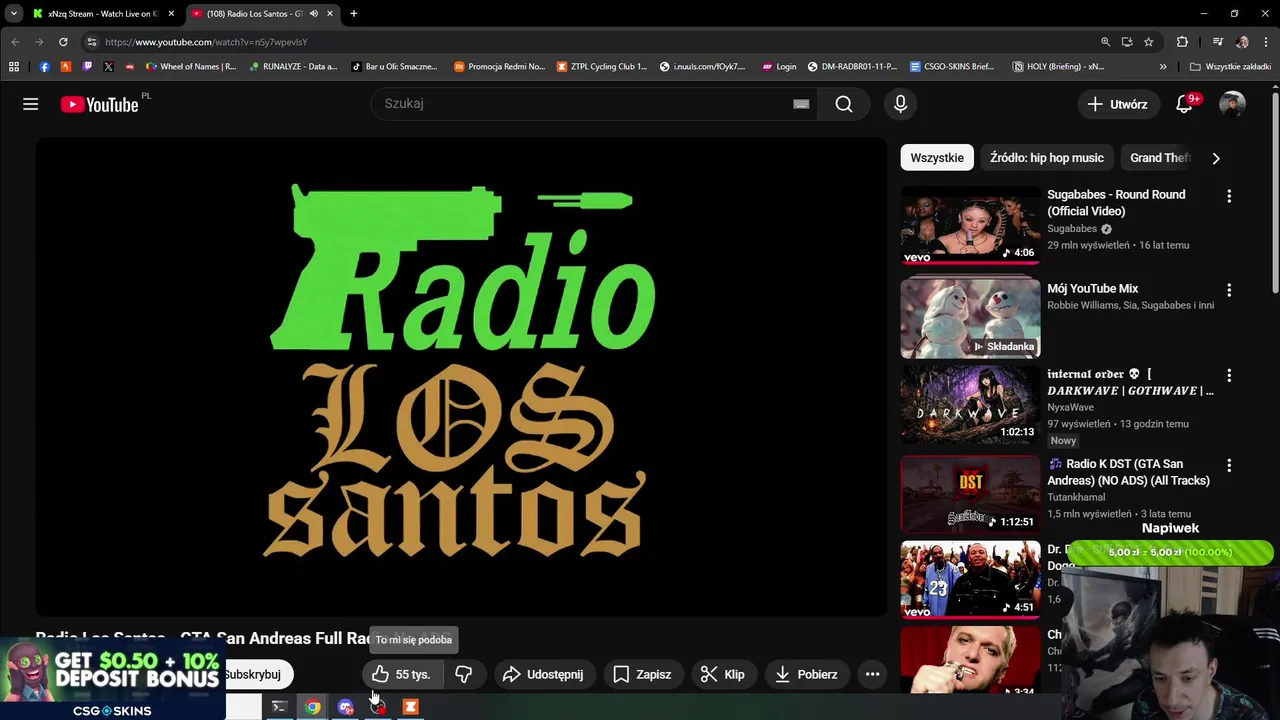1280x720 pixels.
Task: Select the Źródło: hip hop music chip
Action: click(x=1047, y=158)
